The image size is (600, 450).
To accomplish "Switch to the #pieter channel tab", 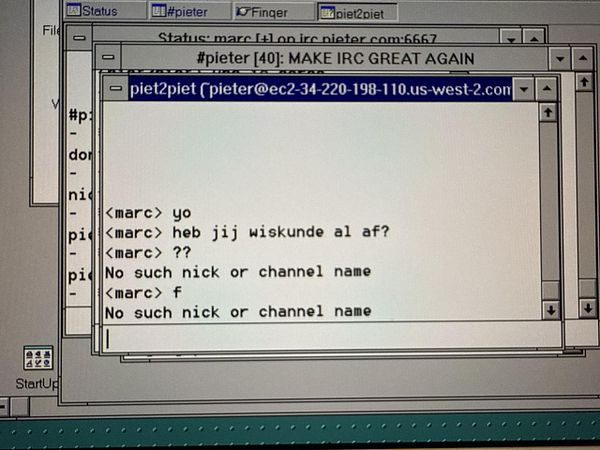I will coord(188,11).
